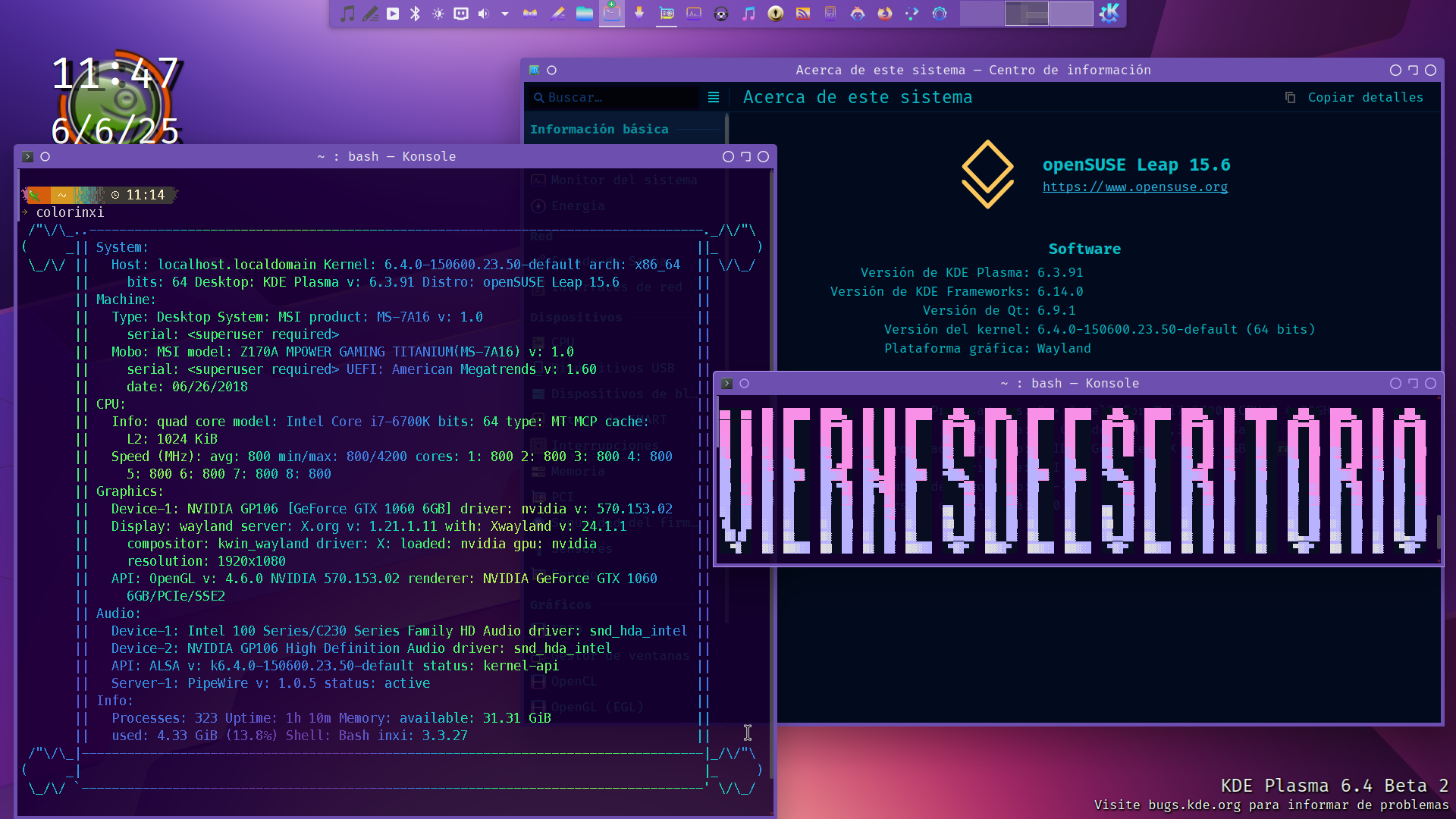This screenshot has height=819, width=1456.
Task: Toggle pin on all desktops for Info Center
Action: [552, 71]
